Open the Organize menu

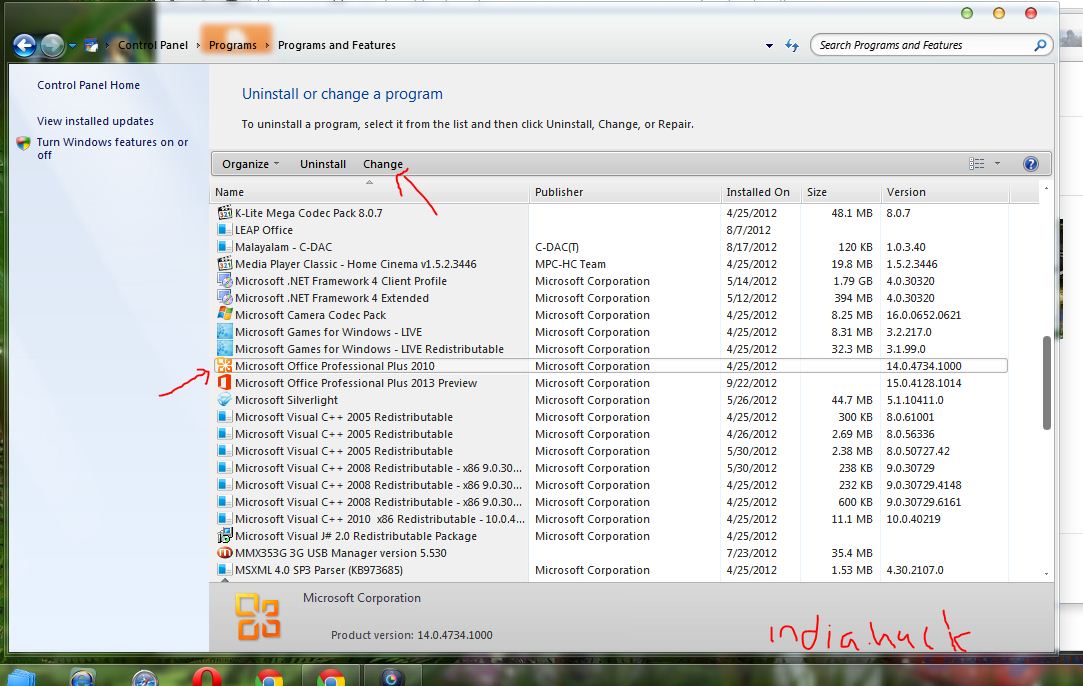point(250,164)
